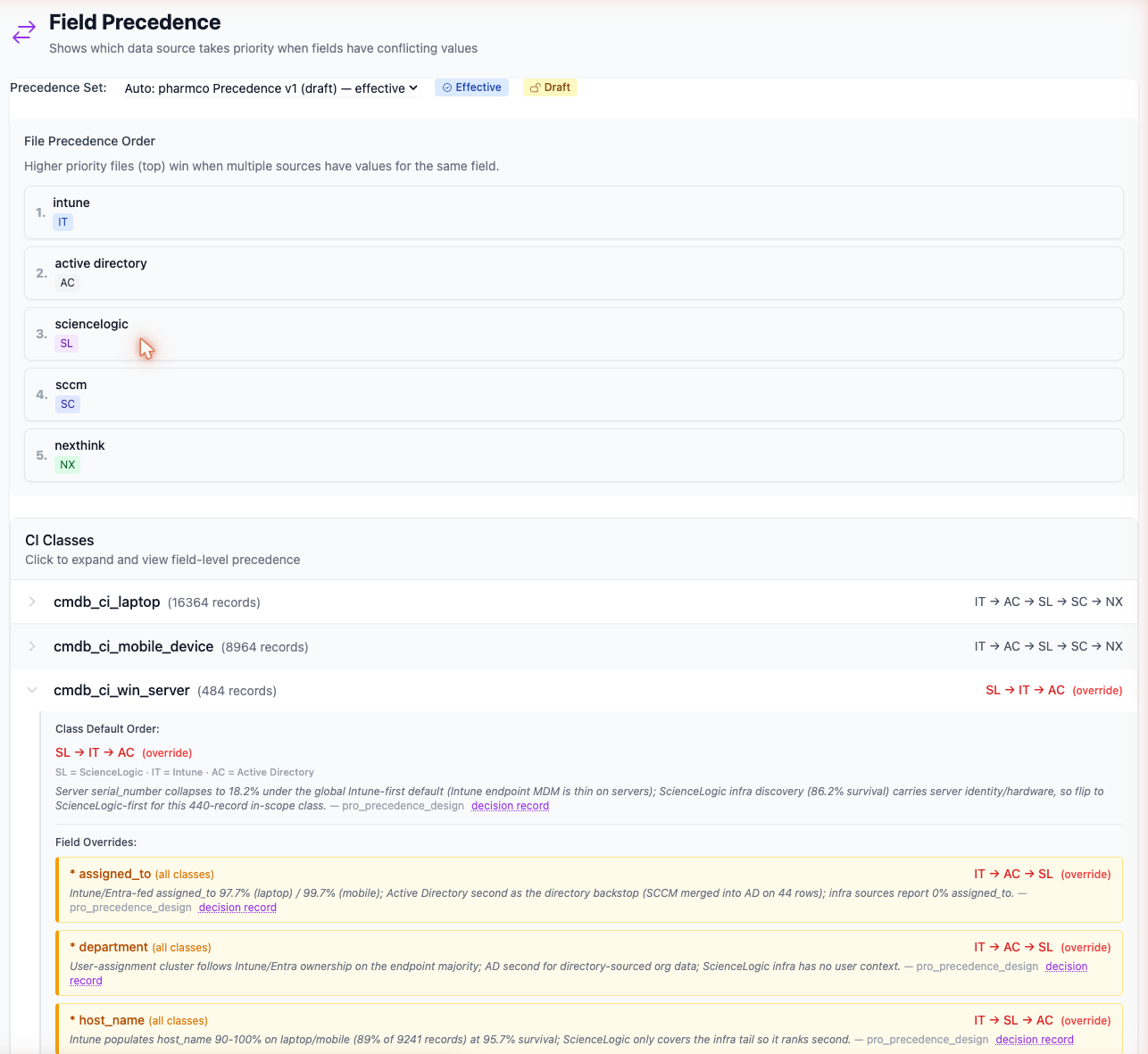Click SL → IT → AC override in win_server header
This screenshot has height=1054, width=1148.
point(1054,690)
